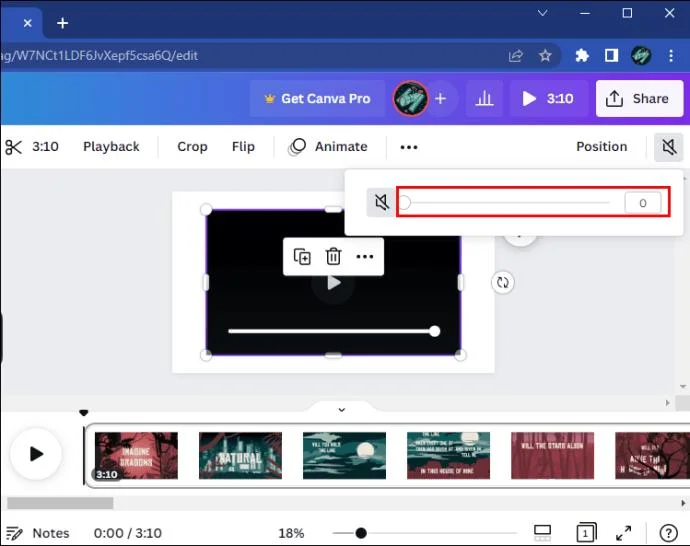Collapse the timeline with the chevron
Screen dimensions: 690x546
[341, 410]
